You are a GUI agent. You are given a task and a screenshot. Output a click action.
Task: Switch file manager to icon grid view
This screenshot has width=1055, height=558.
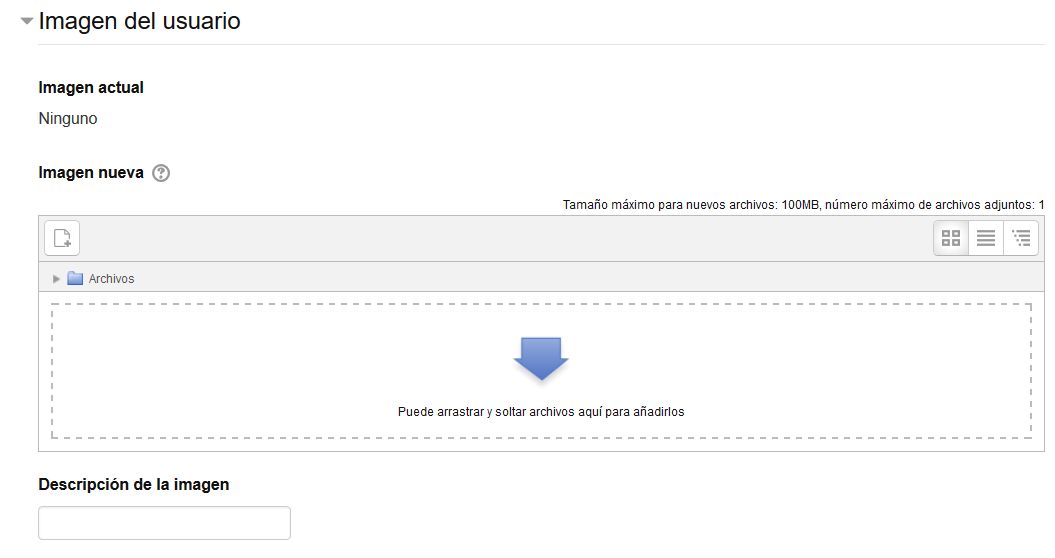click(951, 238)
